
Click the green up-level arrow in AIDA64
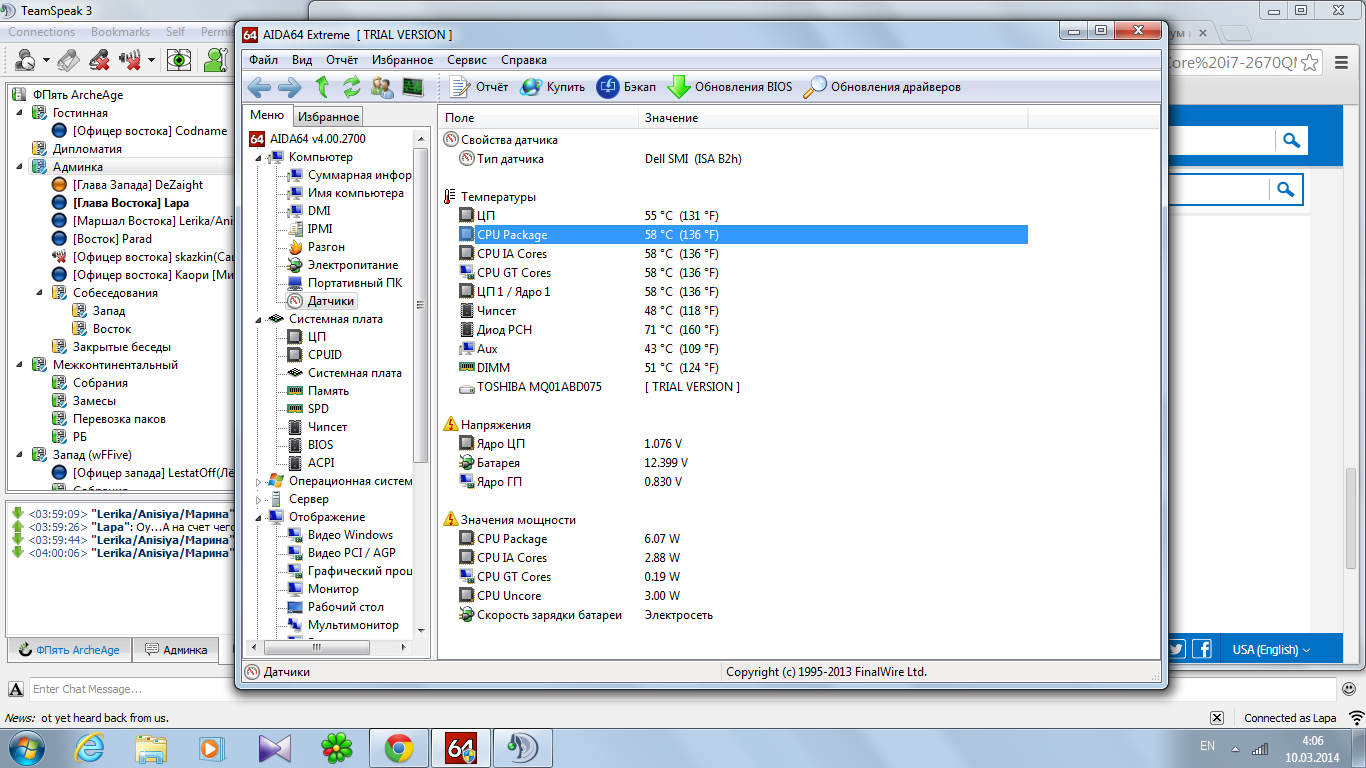click(322, 87)
